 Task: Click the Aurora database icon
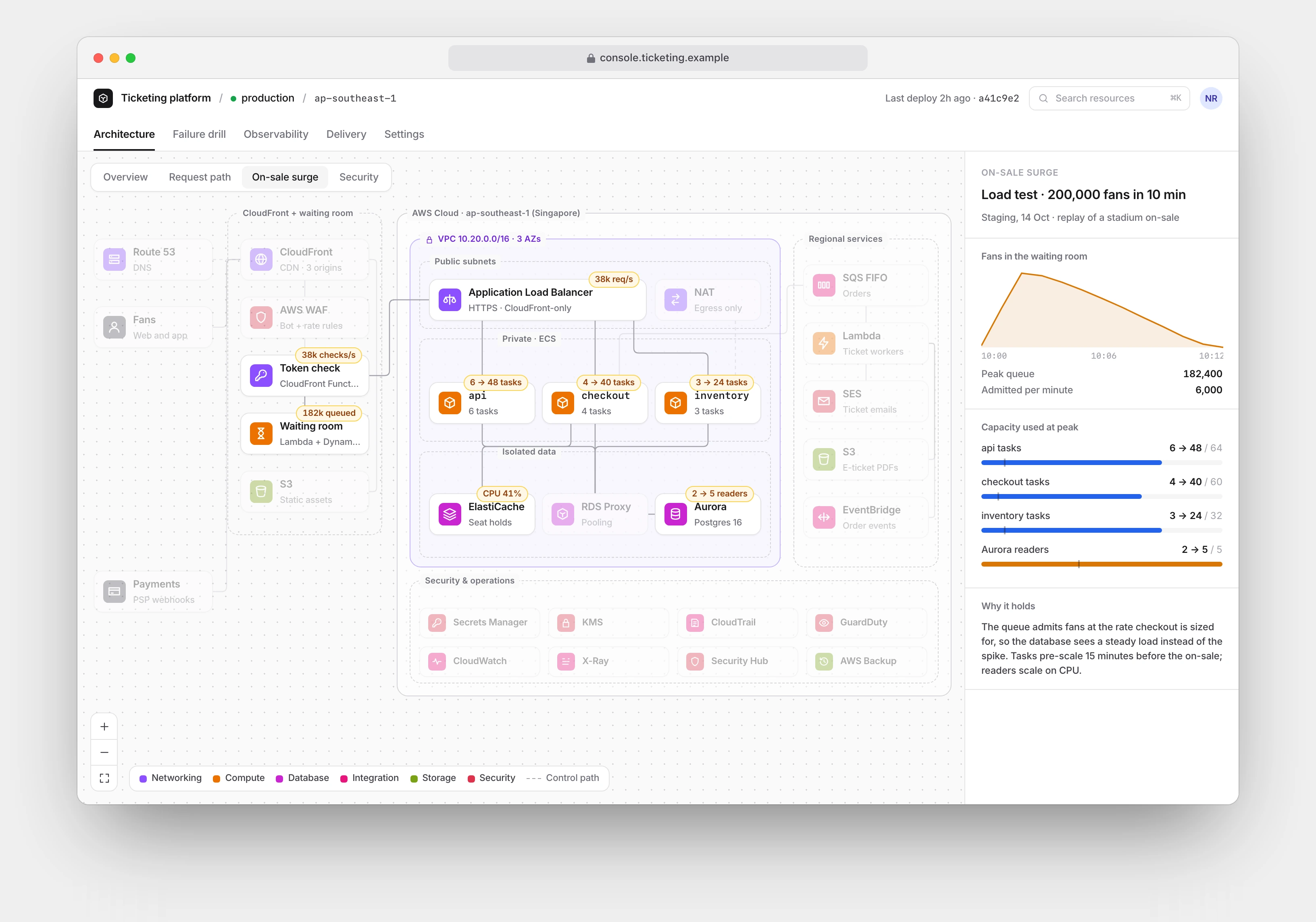point(675,514)
